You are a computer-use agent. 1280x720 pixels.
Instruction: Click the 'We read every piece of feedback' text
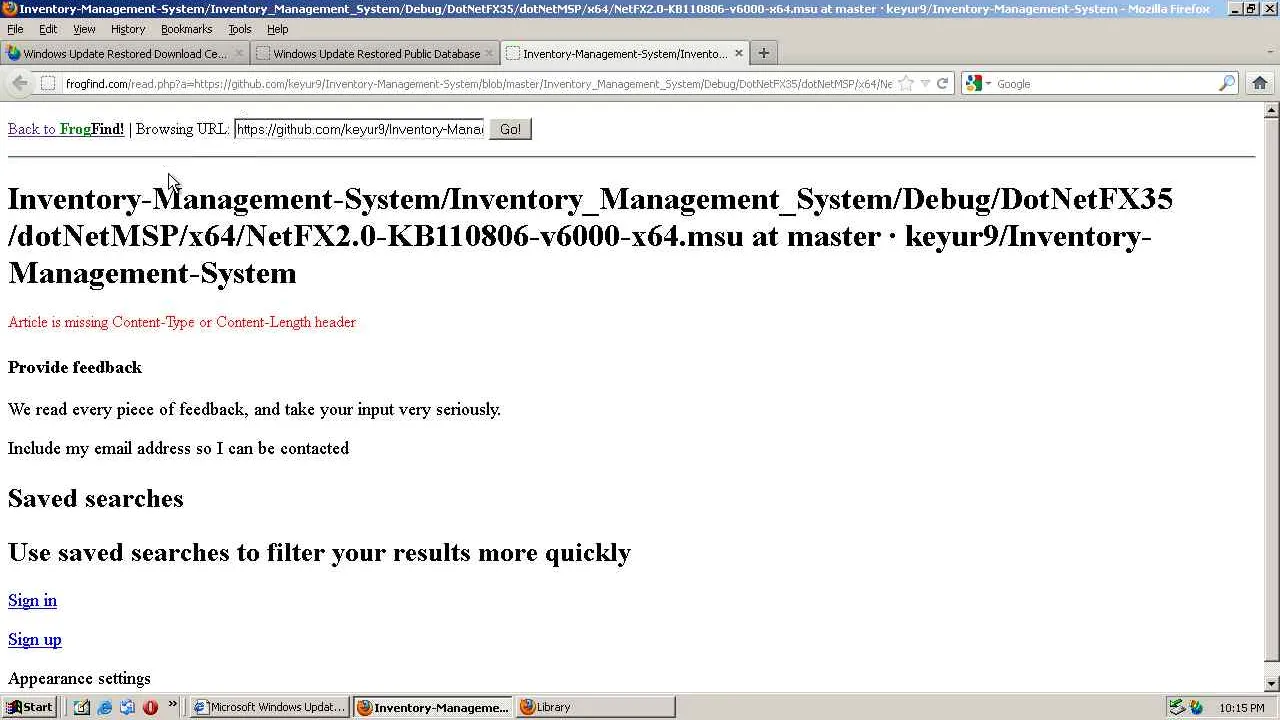(x=255, y=409)
